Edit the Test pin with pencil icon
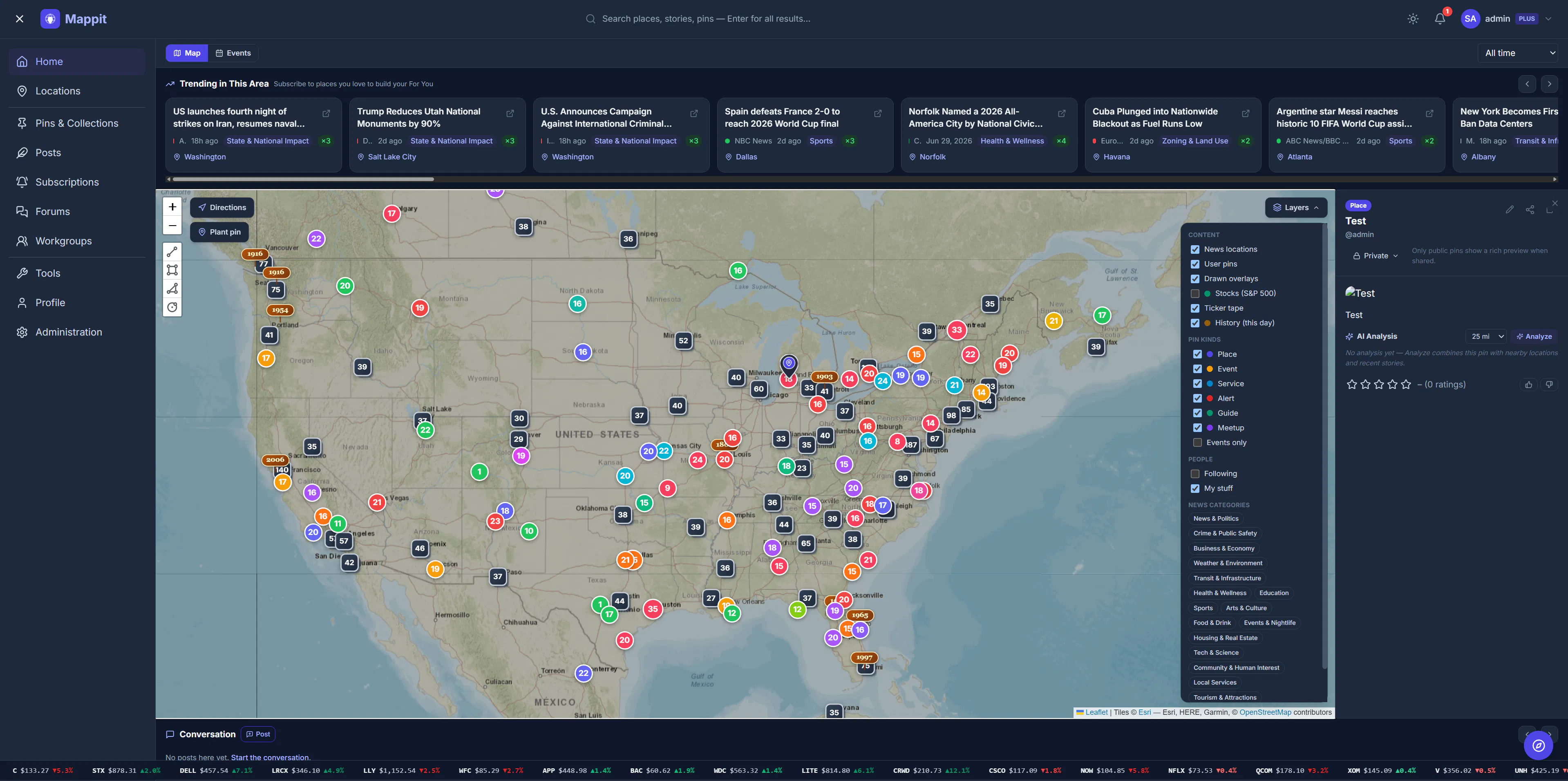This screenshot has width=1568, height=781. point(1510,209)
